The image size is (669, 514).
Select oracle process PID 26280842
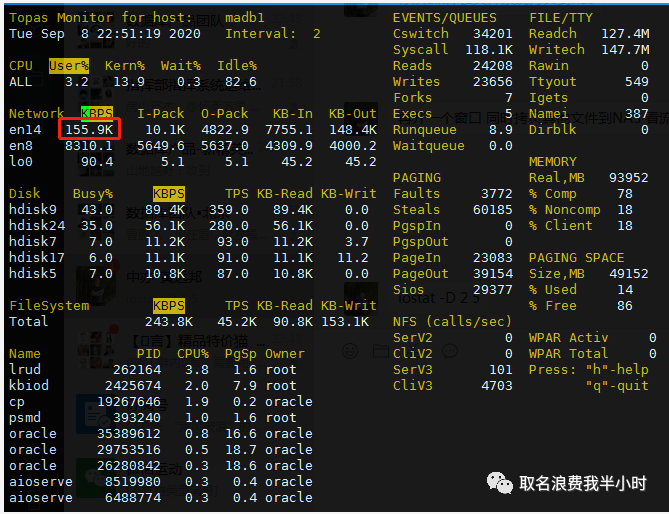pos(129,465)
